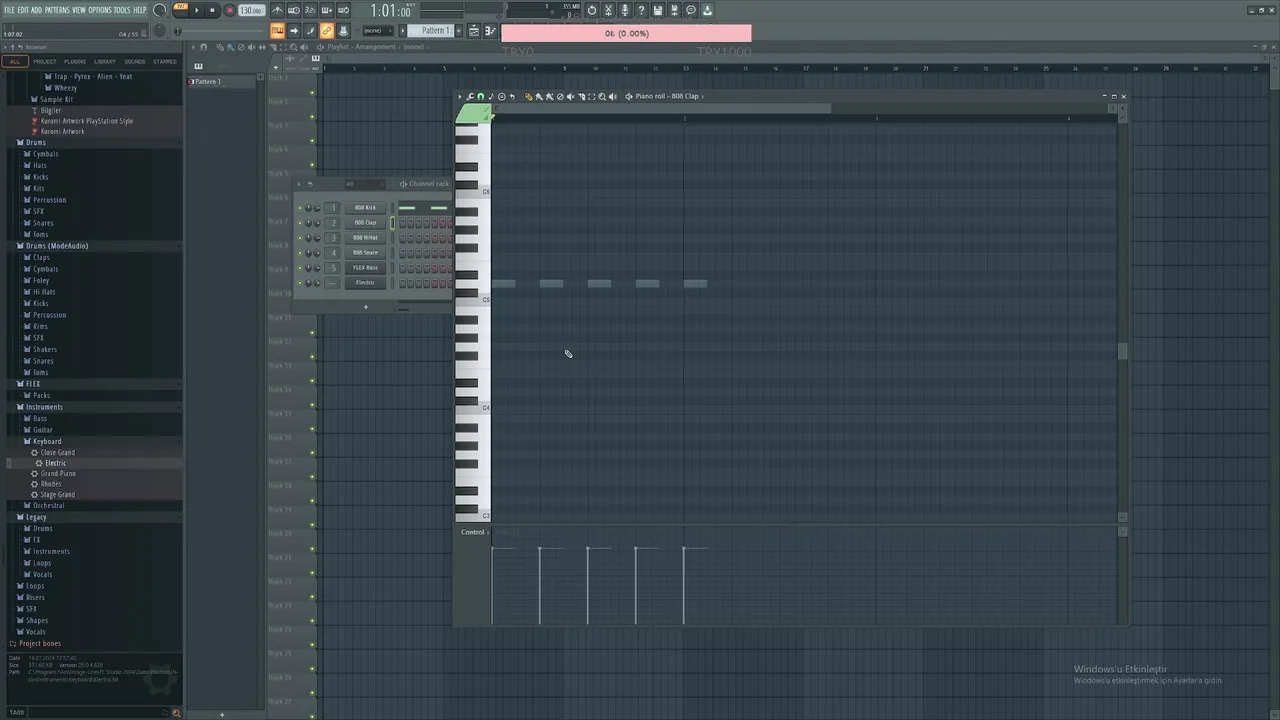Click the Electric preset in browser

point(56,463)
